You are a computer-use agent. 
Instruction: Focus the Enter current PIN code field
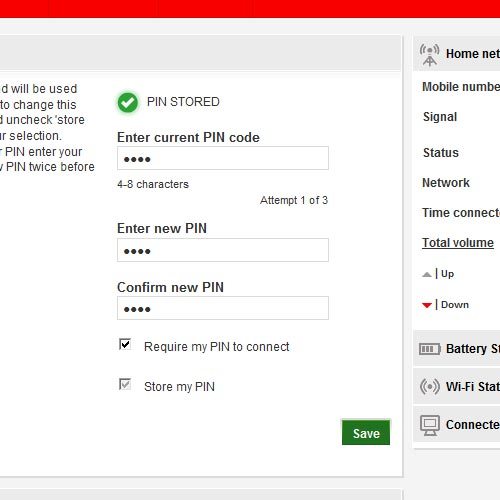click(x=223, y=158)
